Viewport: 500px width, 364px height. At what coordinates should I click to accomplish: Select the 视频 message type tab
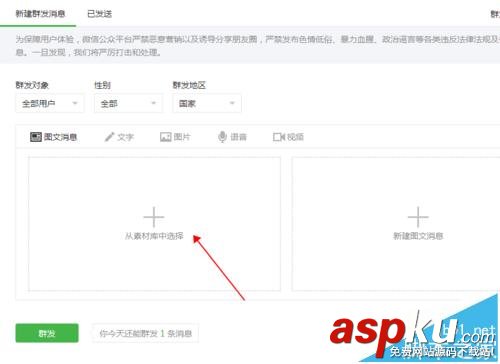(x=288, y=137)
